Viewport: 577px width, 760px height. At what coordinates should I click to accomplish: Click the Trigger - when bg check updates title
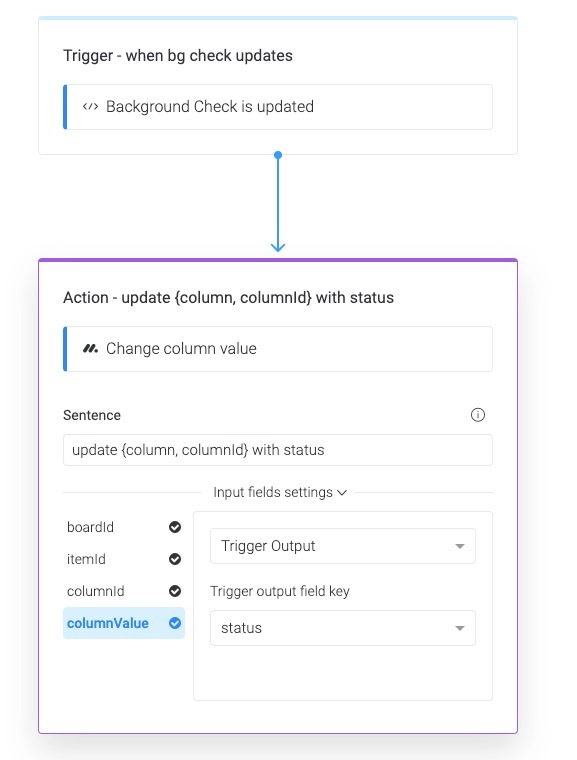point(178,56)
